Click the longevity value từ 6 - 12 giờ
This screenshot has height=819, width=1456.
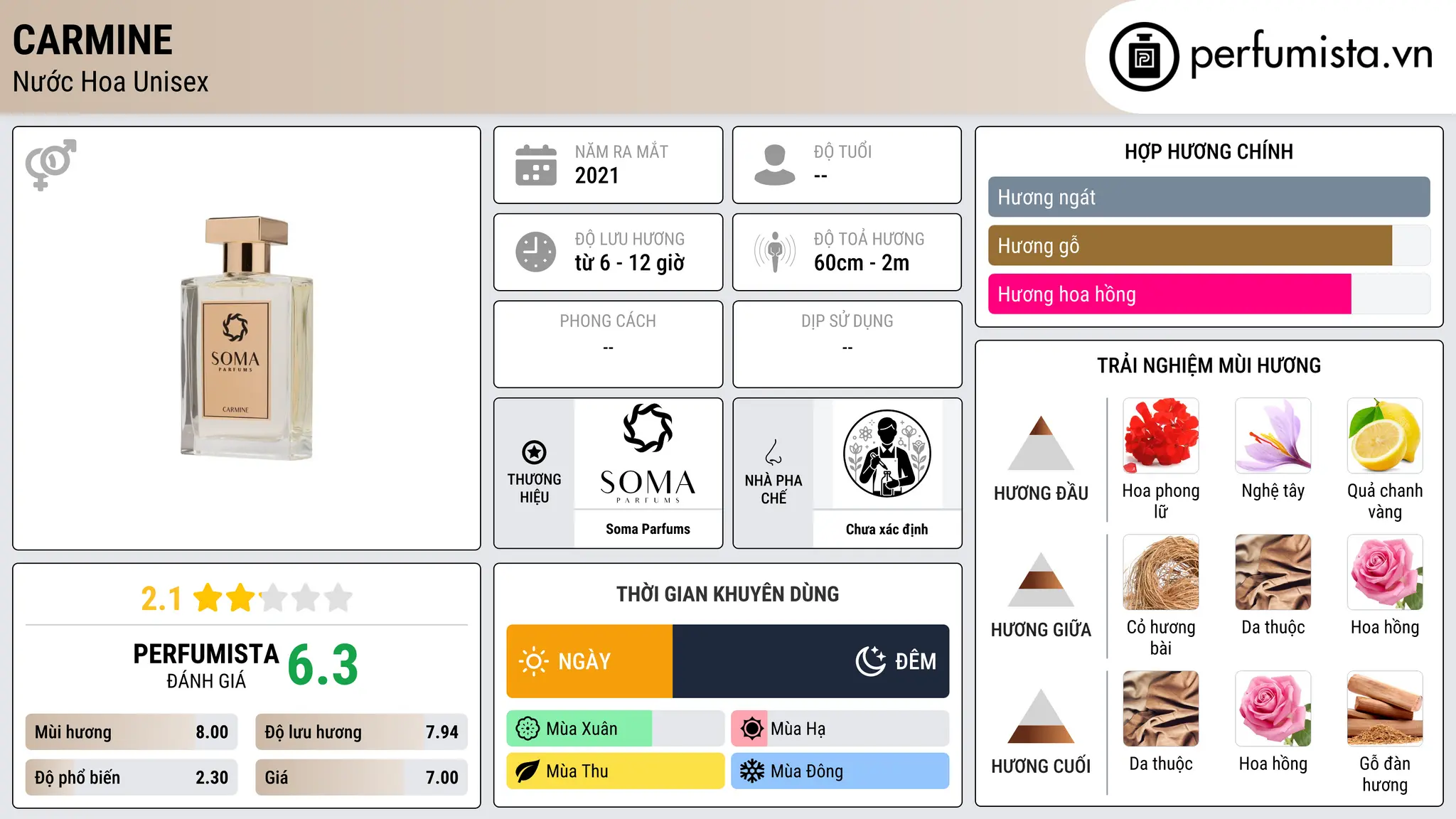pyautogui.click(x=630, y=263)
